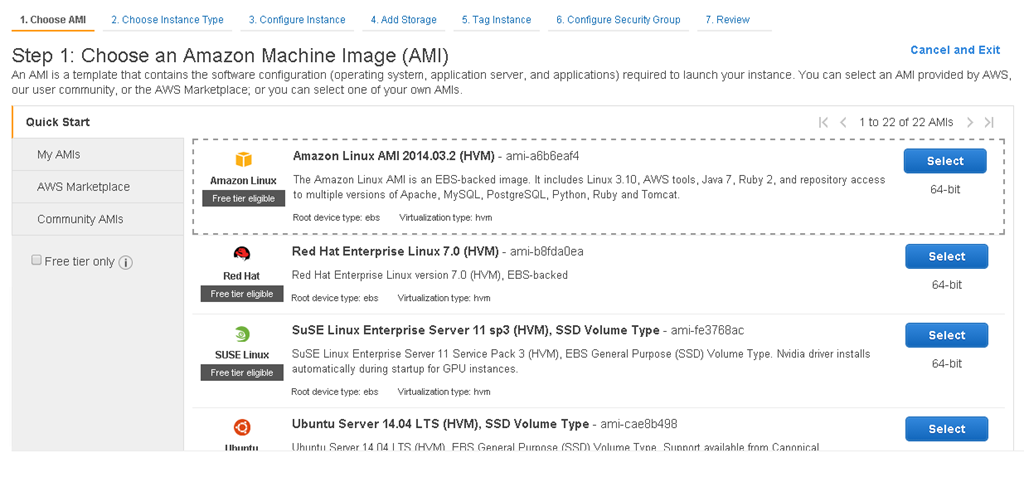Click Free tier eligible badge under Amazon Linux
This screenshot has height=487, width=1024.
(243, 198)
